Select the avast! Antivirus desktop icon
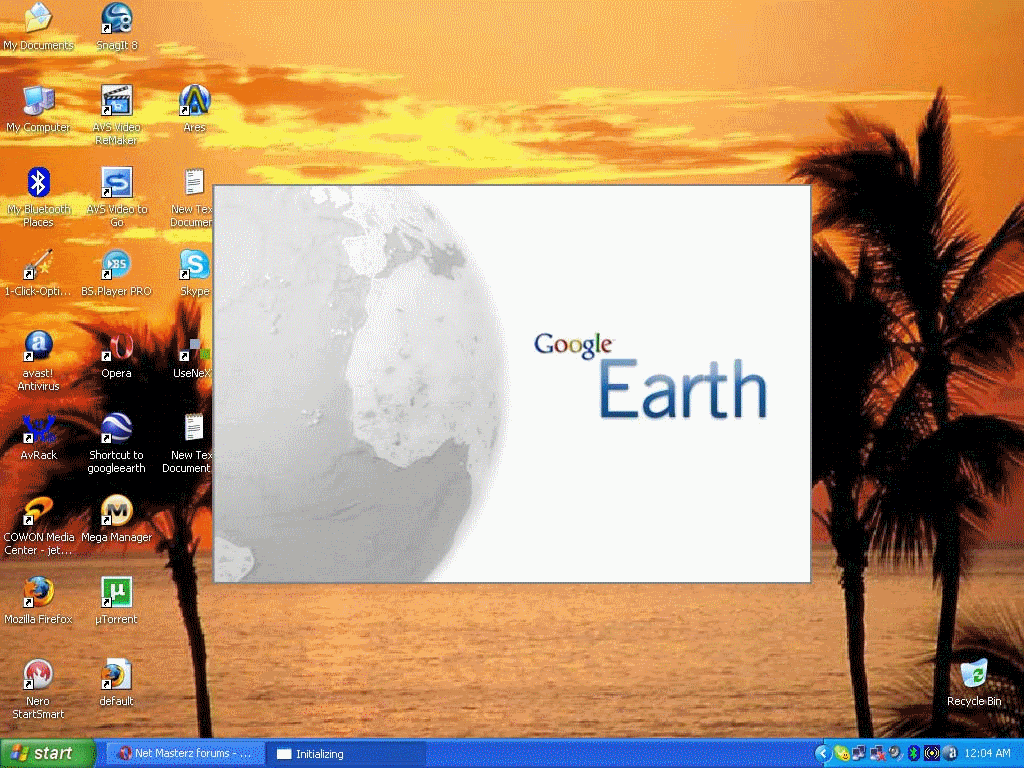The height and width of the screenshot is (768, 1024). (x=38, y=347)
